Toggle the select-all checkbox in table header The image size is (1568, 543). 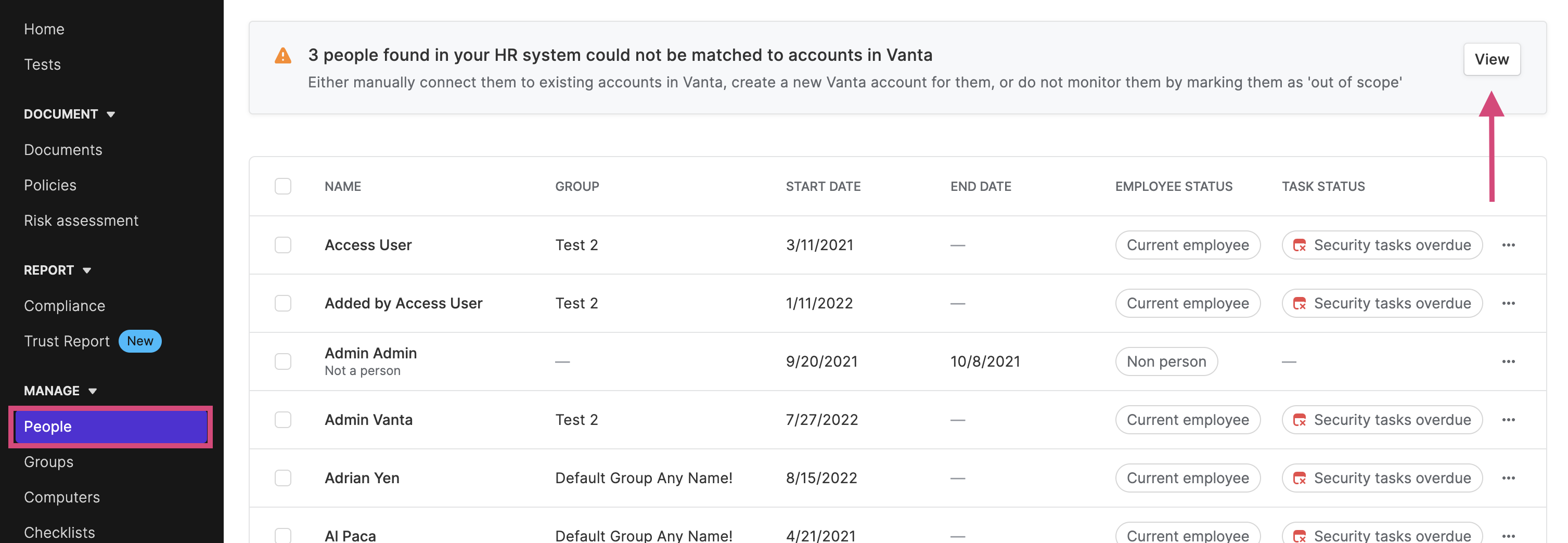[283, 186]
